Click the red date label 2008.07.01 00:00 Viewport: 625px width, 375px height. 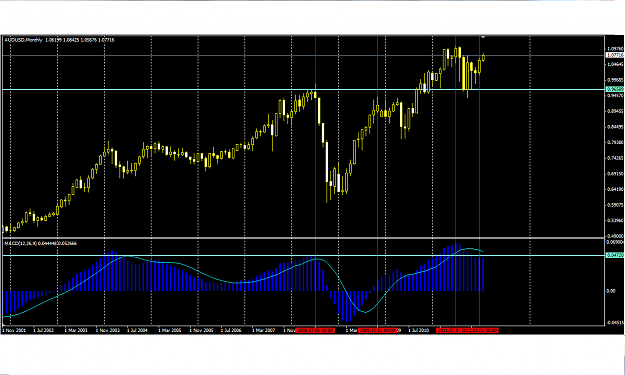pyautogui.click(x=315, y=330)
